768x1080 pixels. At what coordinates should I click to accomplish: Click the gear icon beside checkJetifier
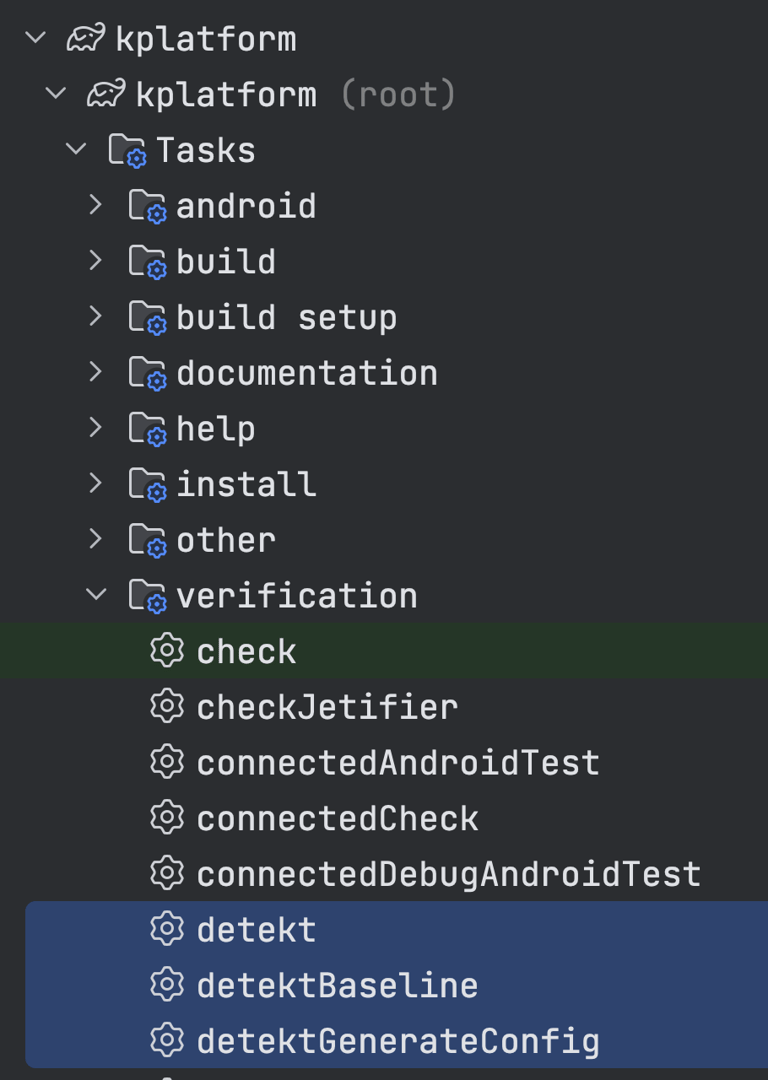167,707
